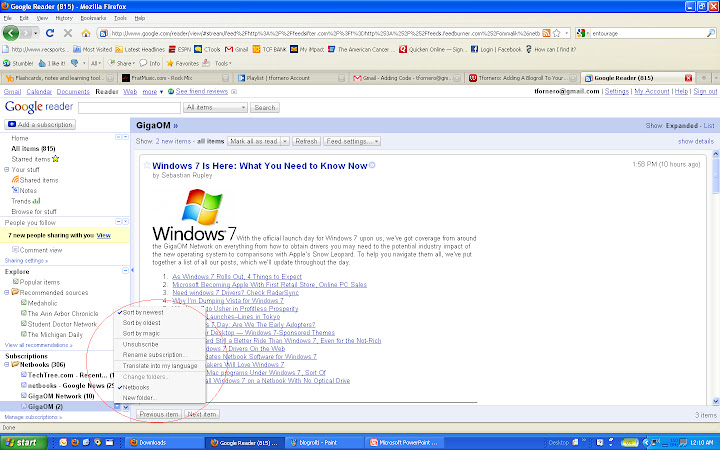Click the Next item button

pos(202,414)
